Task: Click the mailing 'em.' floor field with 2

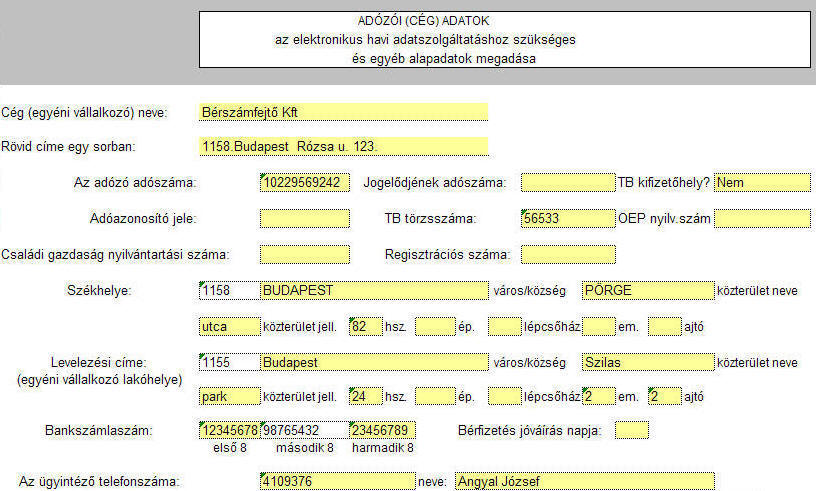Action: 598,396
